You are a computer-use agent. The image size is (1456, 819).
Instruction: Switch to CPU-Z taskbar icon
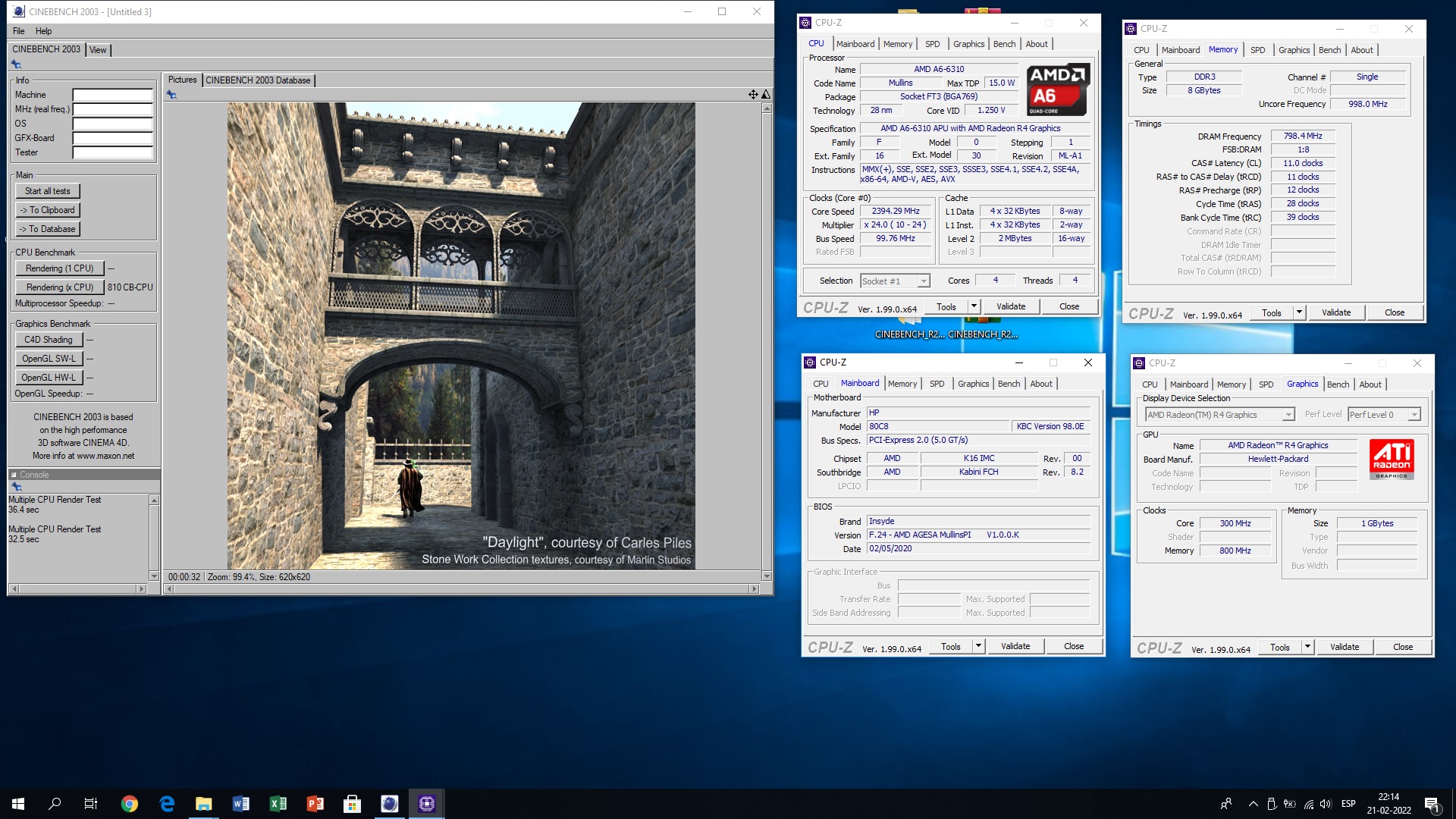click(x=426, y=804)
